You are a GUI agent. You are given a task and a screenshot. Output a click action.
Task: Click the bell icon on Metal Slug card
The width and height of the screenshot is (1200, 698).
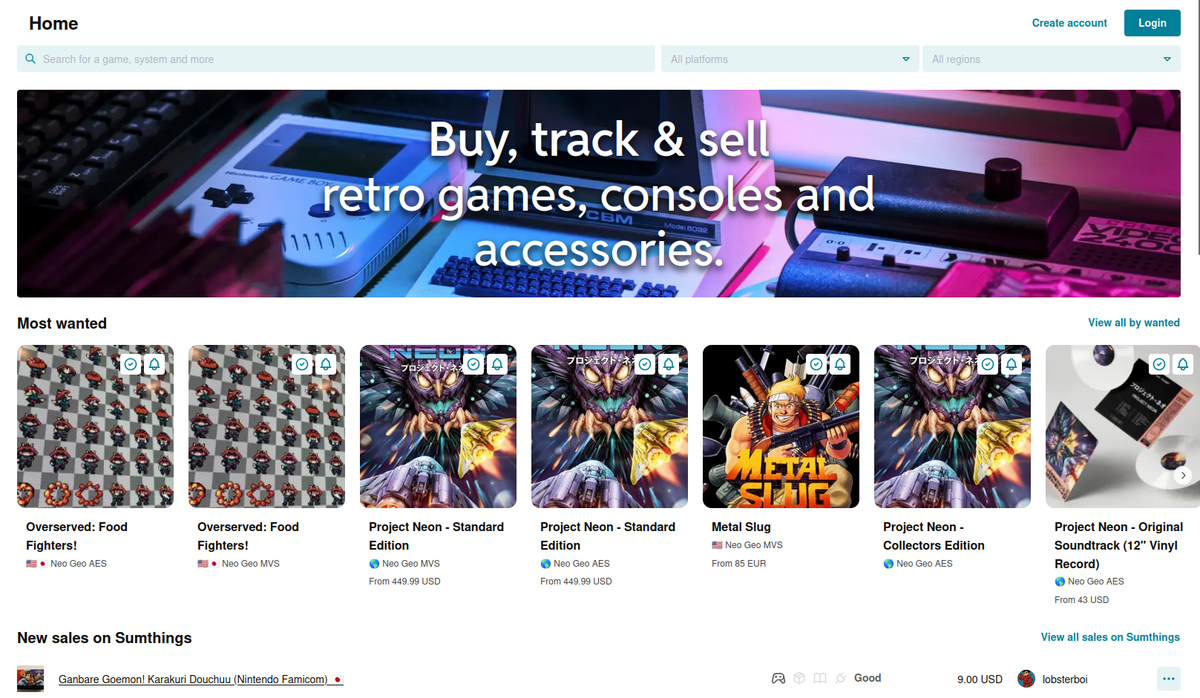point(841,365)
